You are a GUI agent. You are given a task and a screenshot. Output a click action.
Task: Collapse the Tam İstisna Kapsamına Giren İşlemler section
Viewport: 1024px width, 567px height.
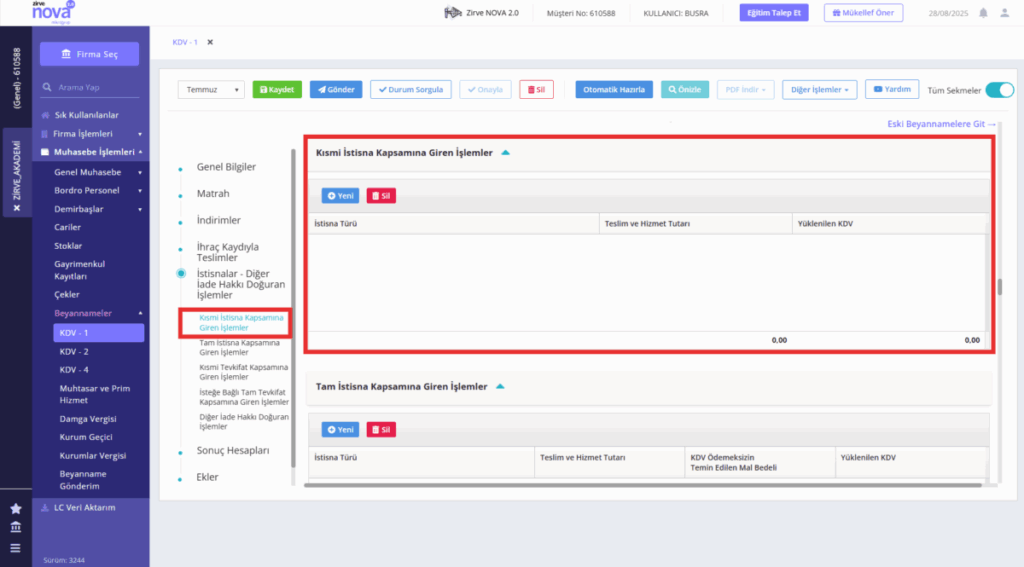[x=500, y=387]
